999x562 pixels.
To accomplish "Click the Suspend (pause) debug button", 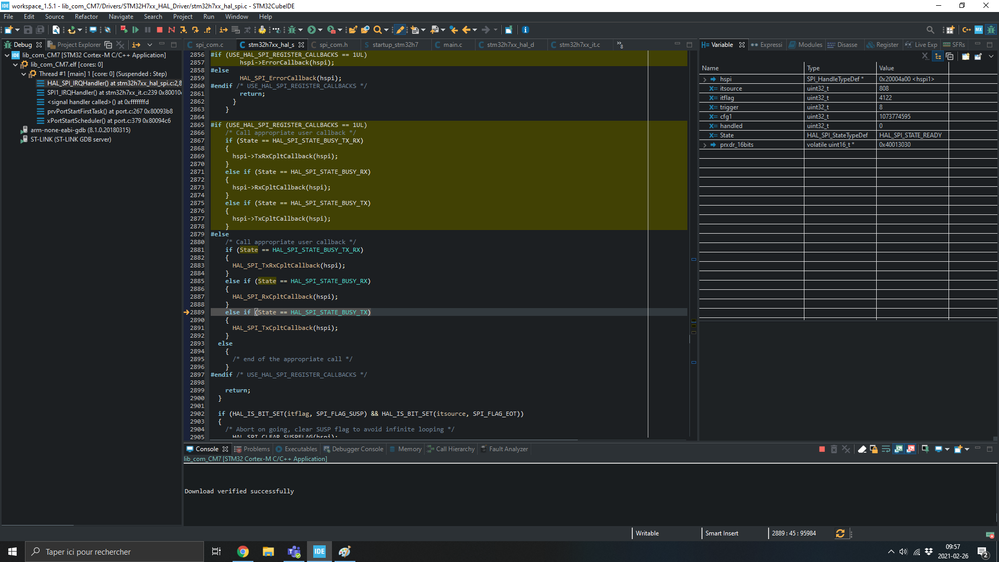I will (147, 30).
